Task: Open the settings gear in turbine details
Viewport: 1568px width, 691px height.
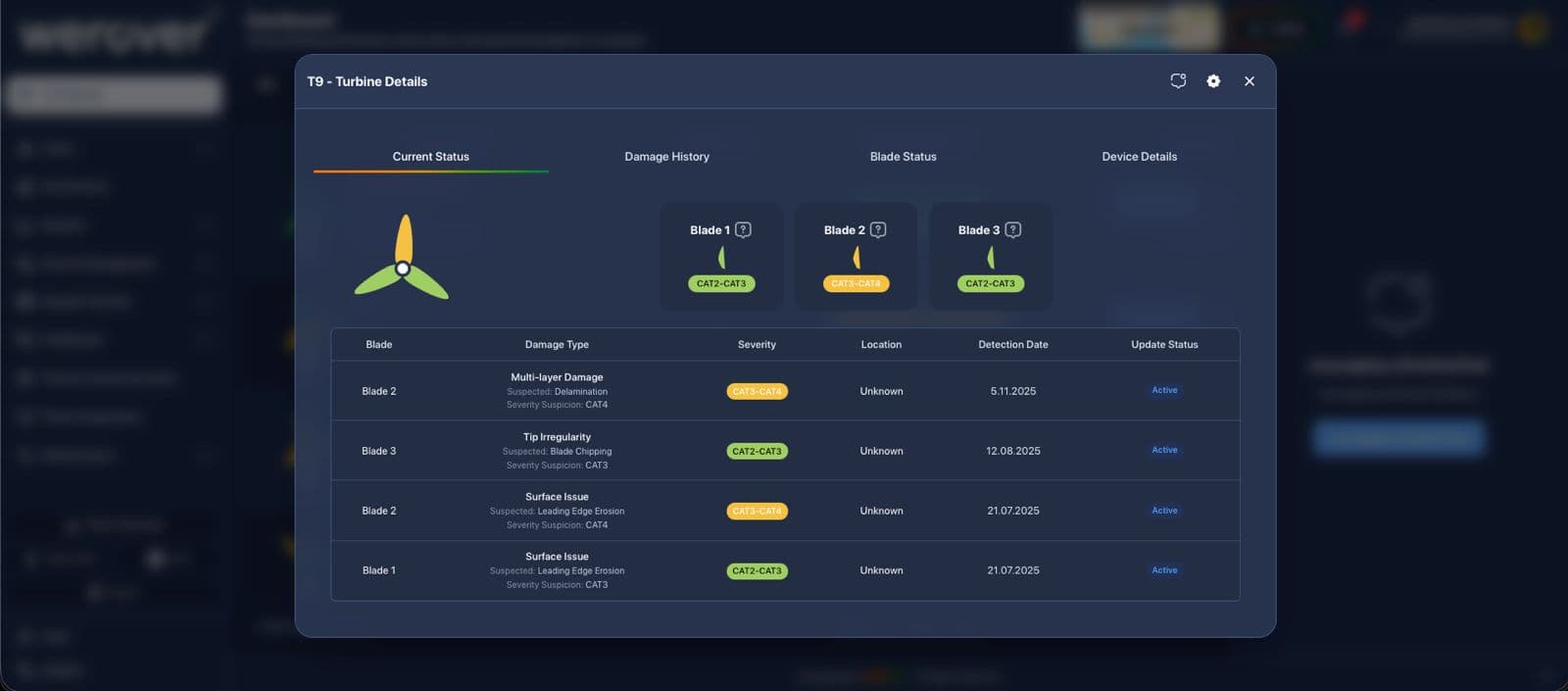Action: click(1213, 81)
